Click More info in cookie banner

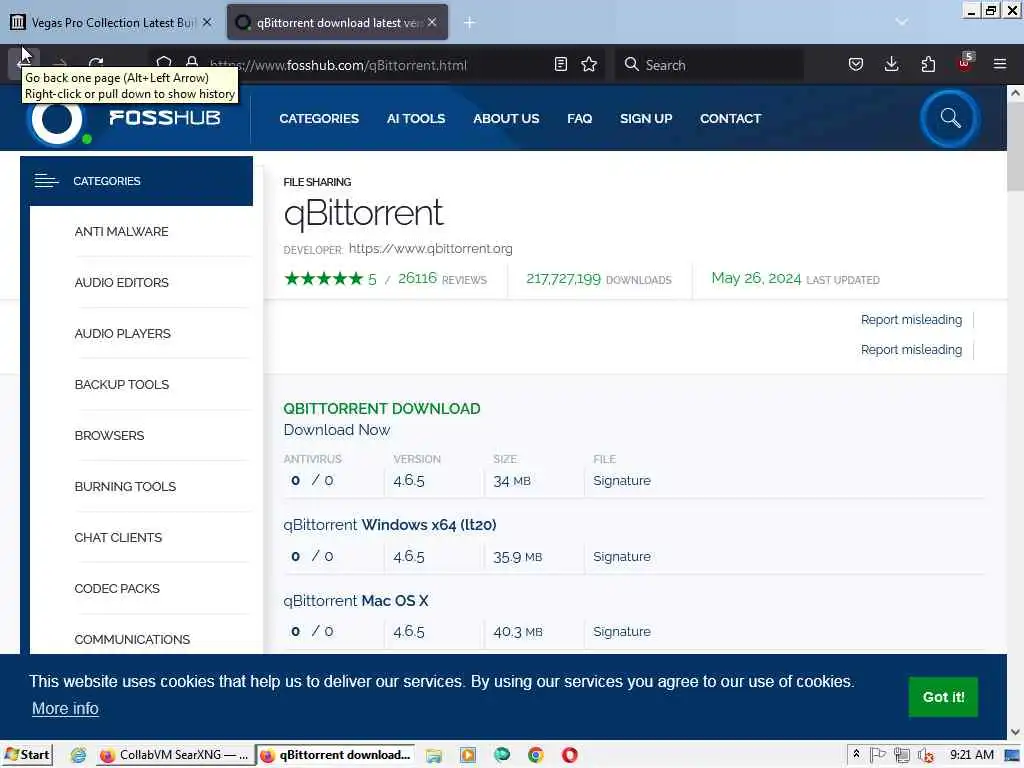click(x=65, y=708)
